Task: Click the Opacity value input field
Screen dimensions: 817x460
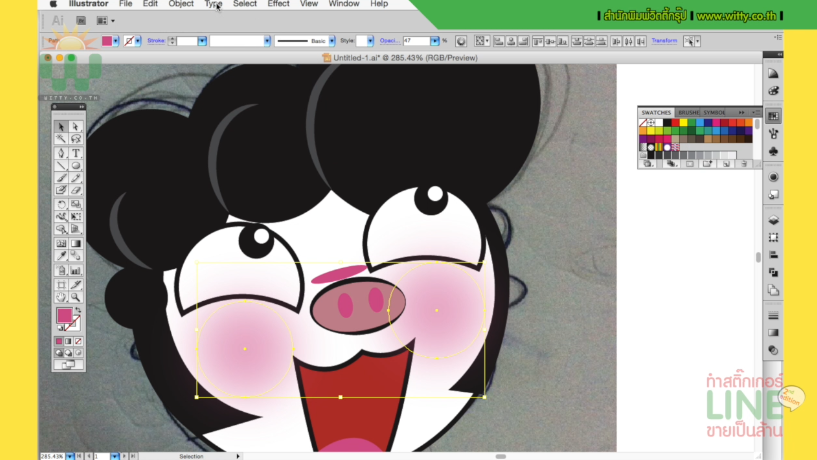Action: coord(416,41)
